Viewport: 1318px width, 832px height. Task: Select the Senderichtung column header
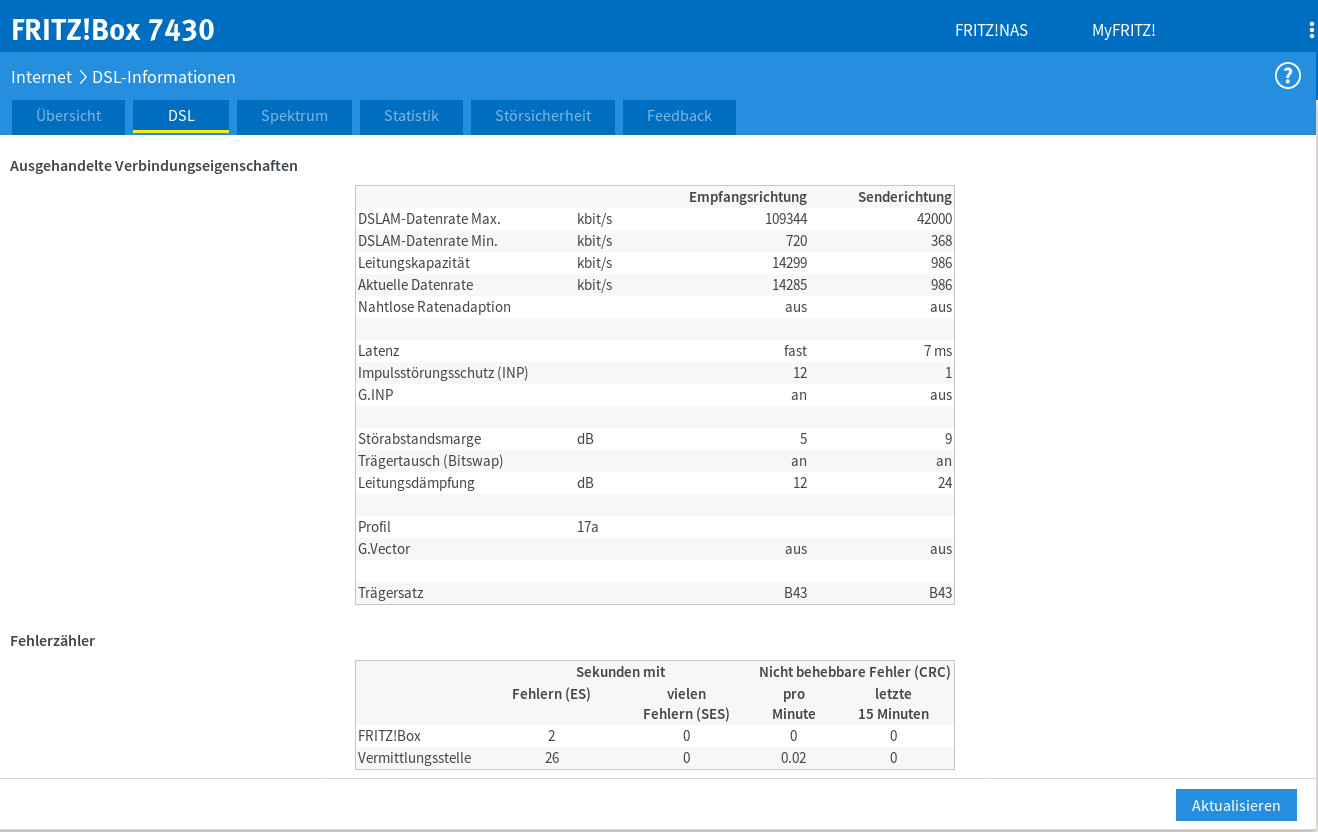click(x=905, y=197)
